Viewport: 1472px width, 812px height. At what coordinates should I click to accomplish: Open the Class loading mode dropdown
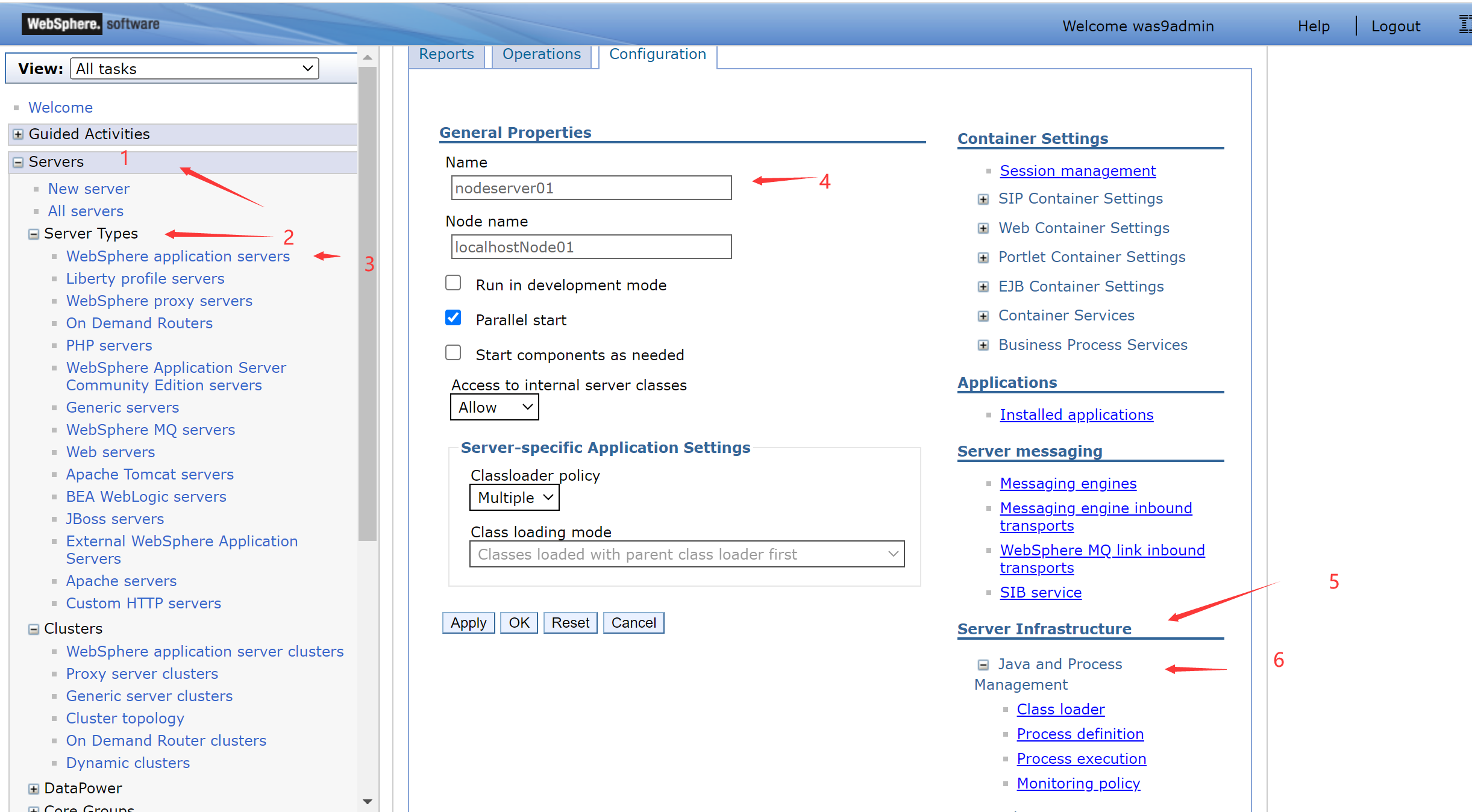[687, 554]
